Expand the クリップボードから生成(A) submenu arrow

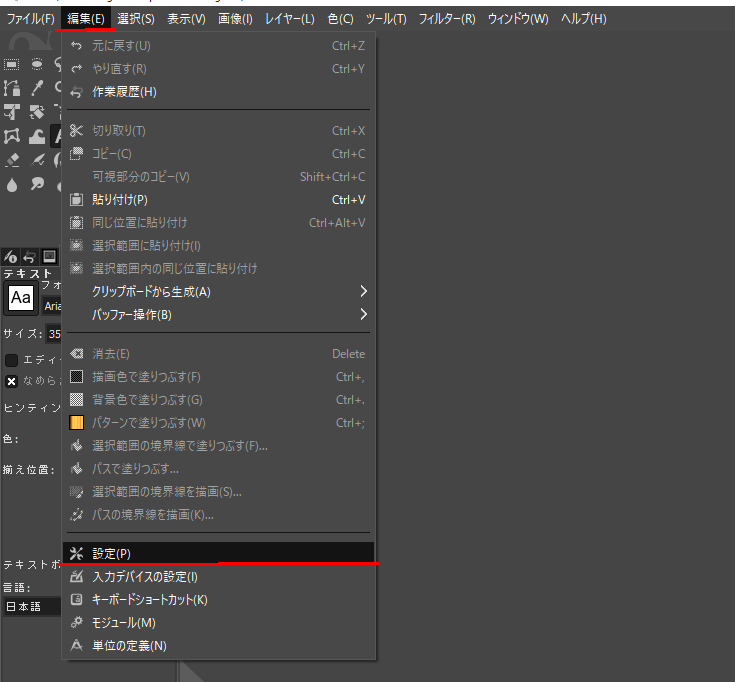pyautogui.click(x=363, y=292)
